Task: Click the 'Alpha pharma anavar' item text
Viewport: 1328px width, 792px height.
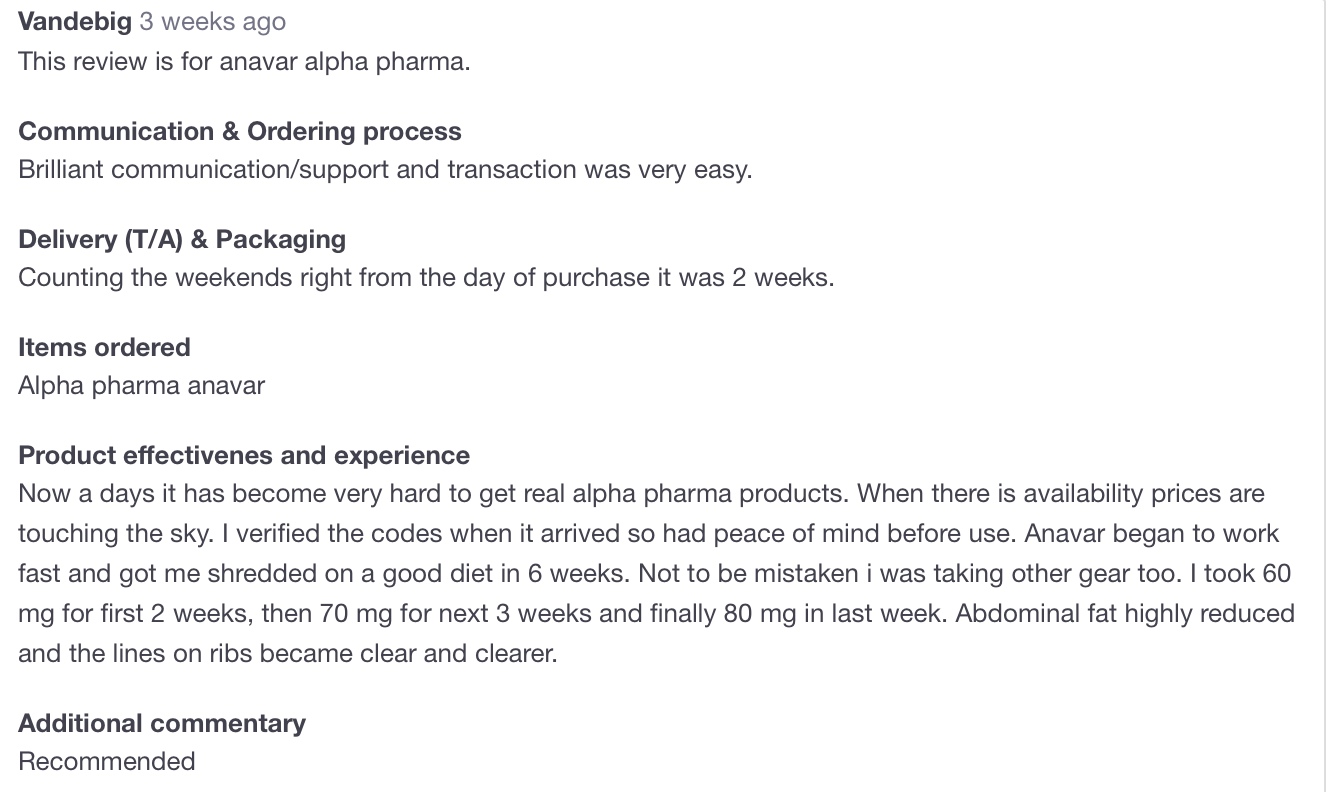Action: (141, 386)
